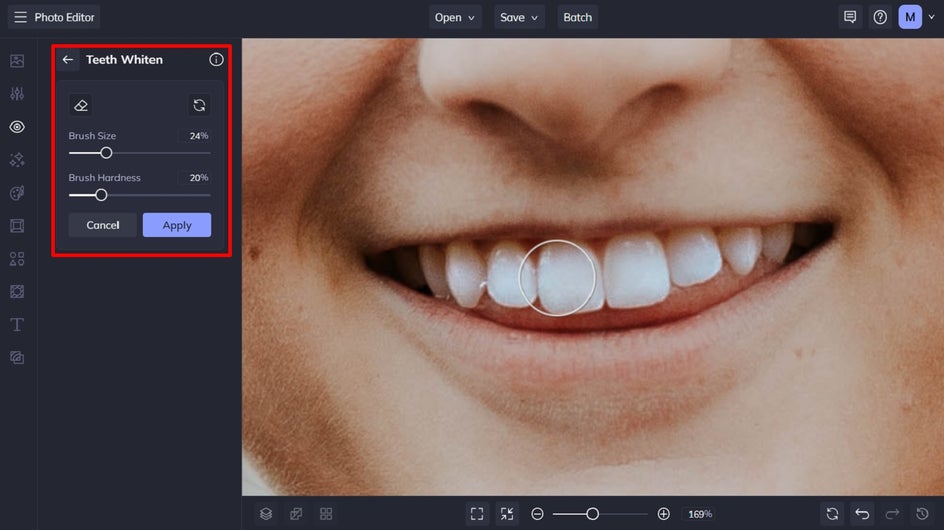Open the Frames sidebar icon
The image size is (944, 530).
[x=17, y=226]
